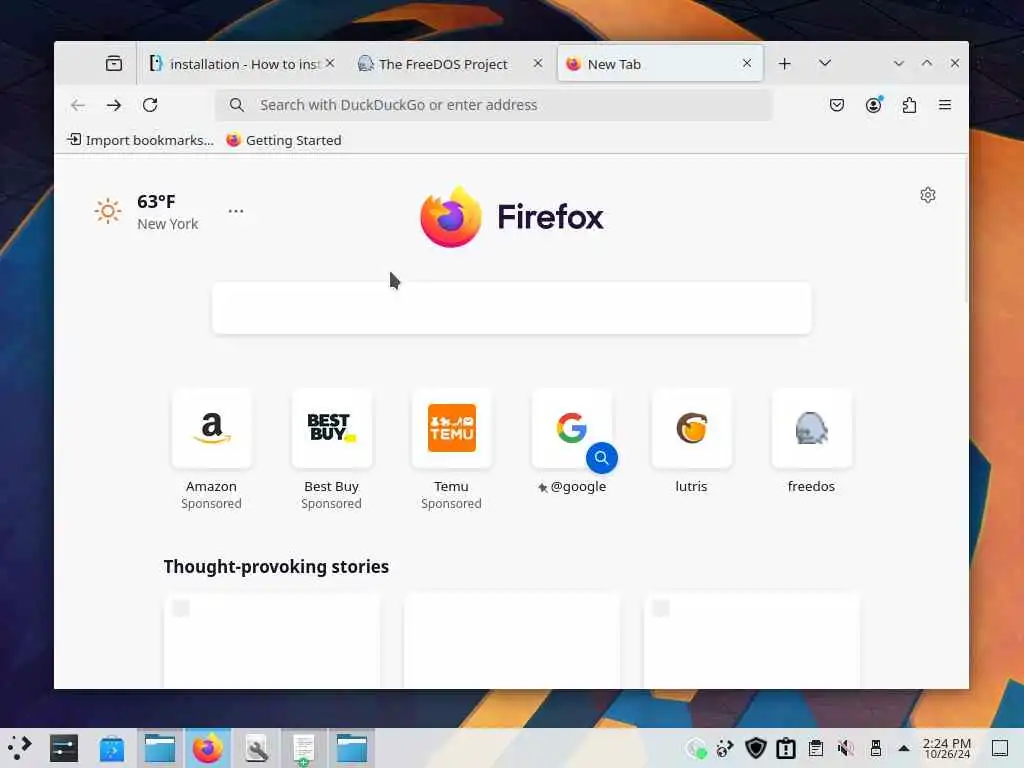The width and height of the screenshot is (1024, 768).
Task: Show desktop button in panel
Action: tap(1000, 748)
